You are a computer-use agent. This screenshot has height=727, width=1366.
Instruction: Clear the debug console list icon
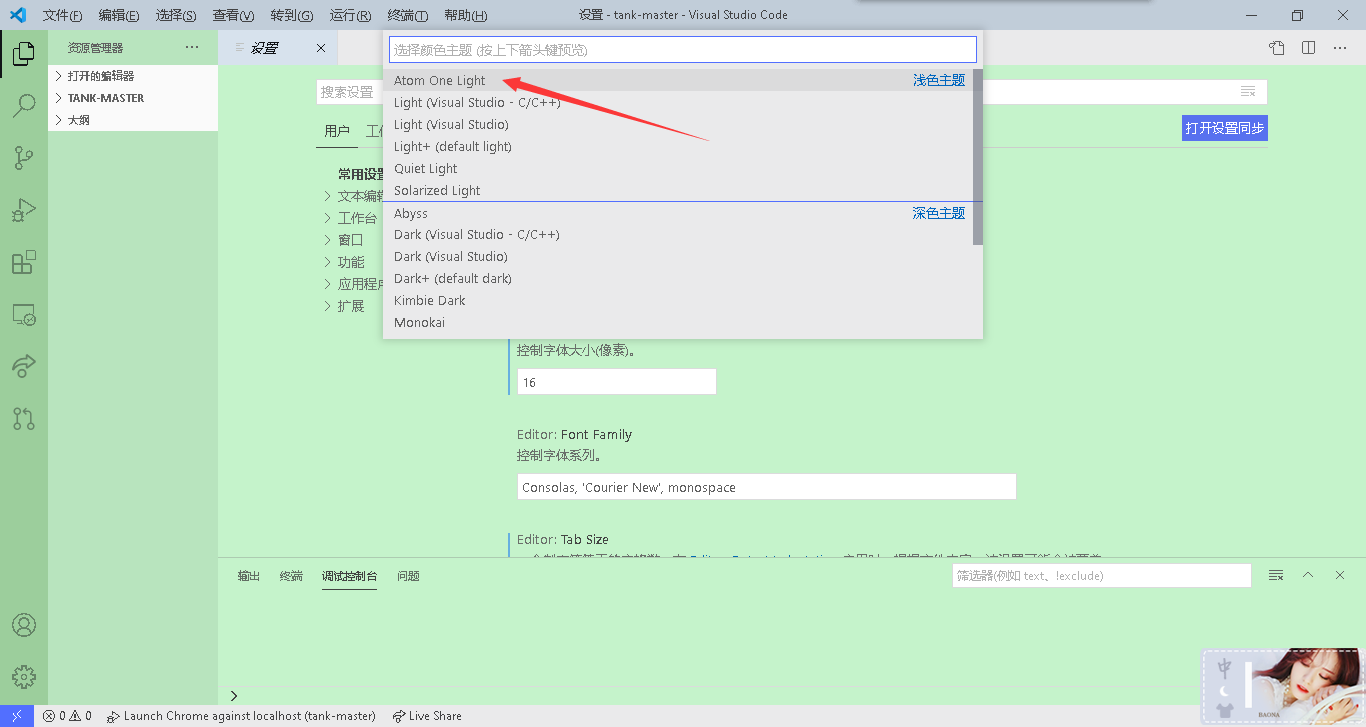[1276, 575]
